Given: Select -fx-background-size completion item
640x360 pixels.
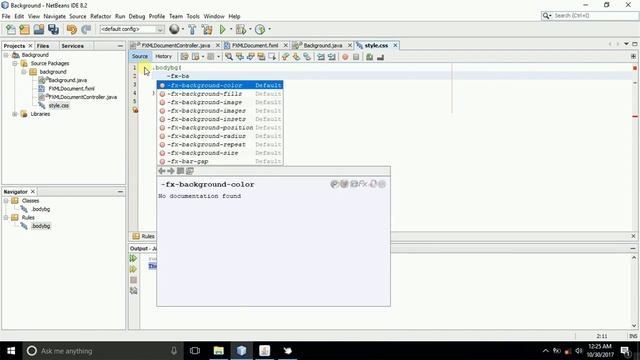Looking at the screenshot, I should point(220,153).
